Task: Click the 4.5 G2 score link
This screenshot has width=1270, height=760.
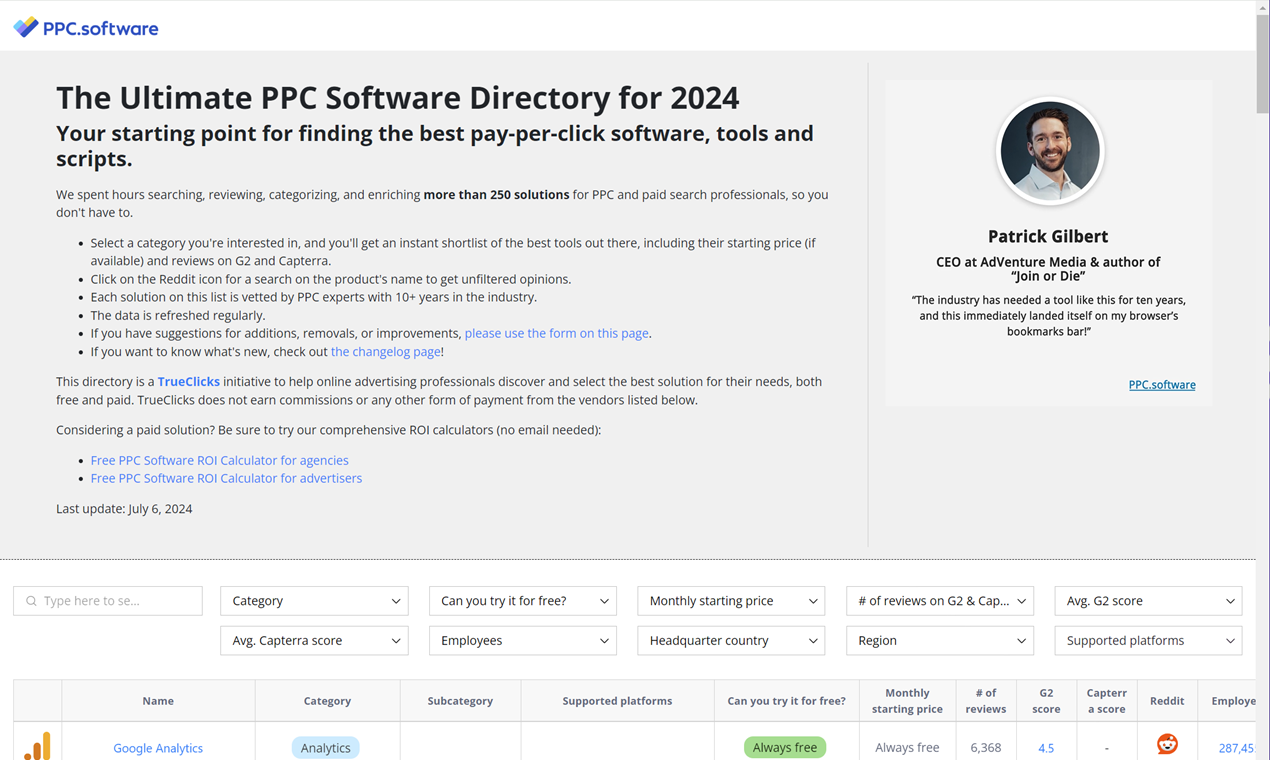Action: pyautogui.click(x=1046, y=748)
